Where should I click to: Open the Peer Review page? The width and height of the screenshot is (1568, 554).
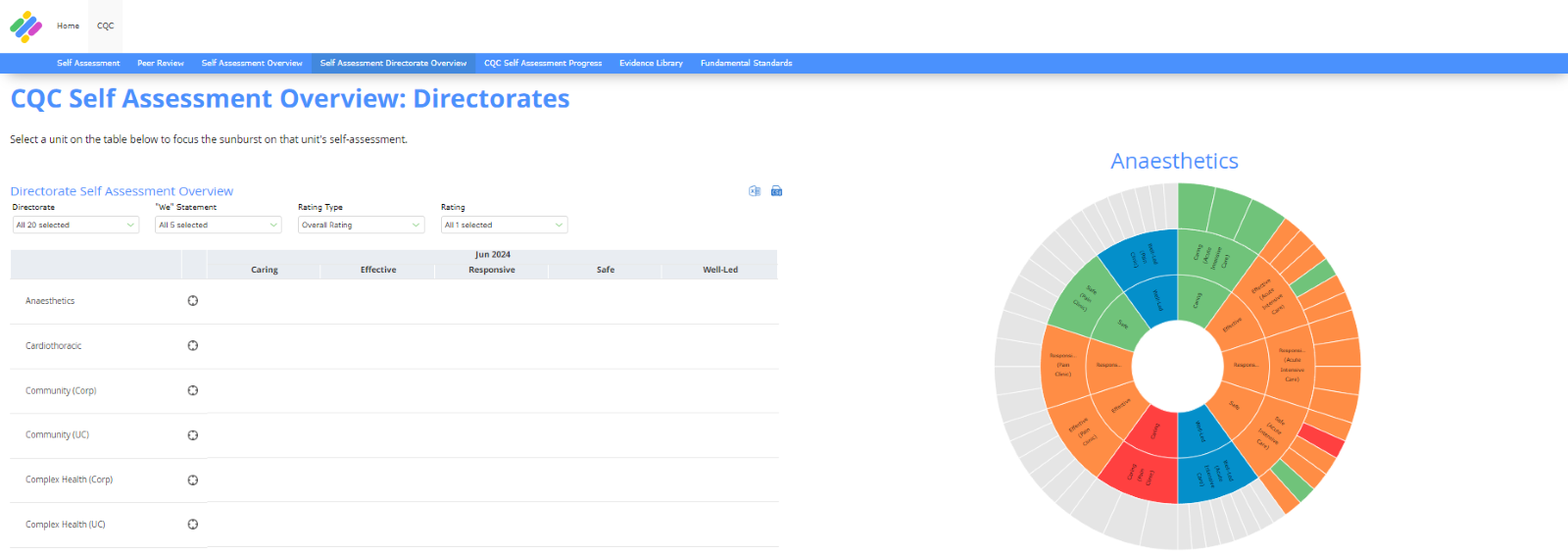point(161,63)
